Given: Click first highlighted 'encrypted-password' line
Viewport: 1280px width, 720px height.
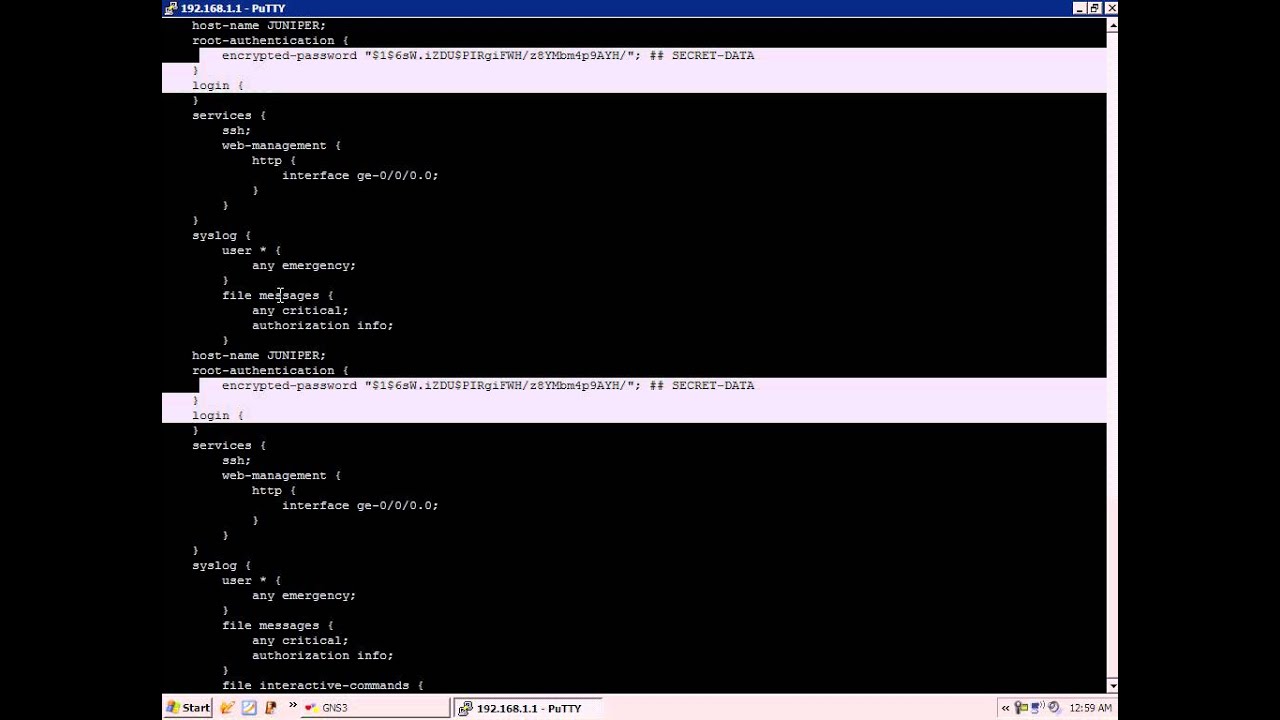Looking at the screenshot, I should 488,56.
